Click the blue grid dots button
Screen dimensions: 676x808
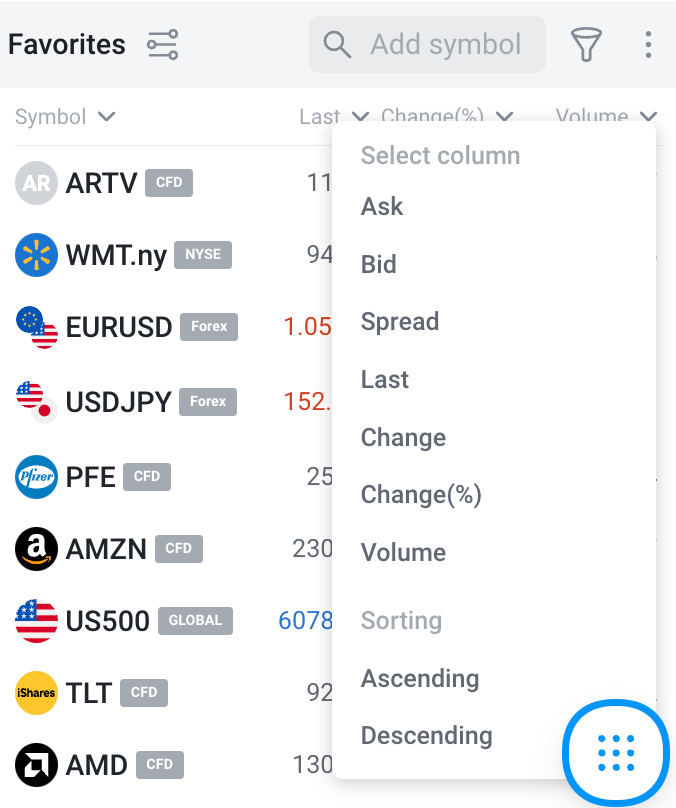616,751
